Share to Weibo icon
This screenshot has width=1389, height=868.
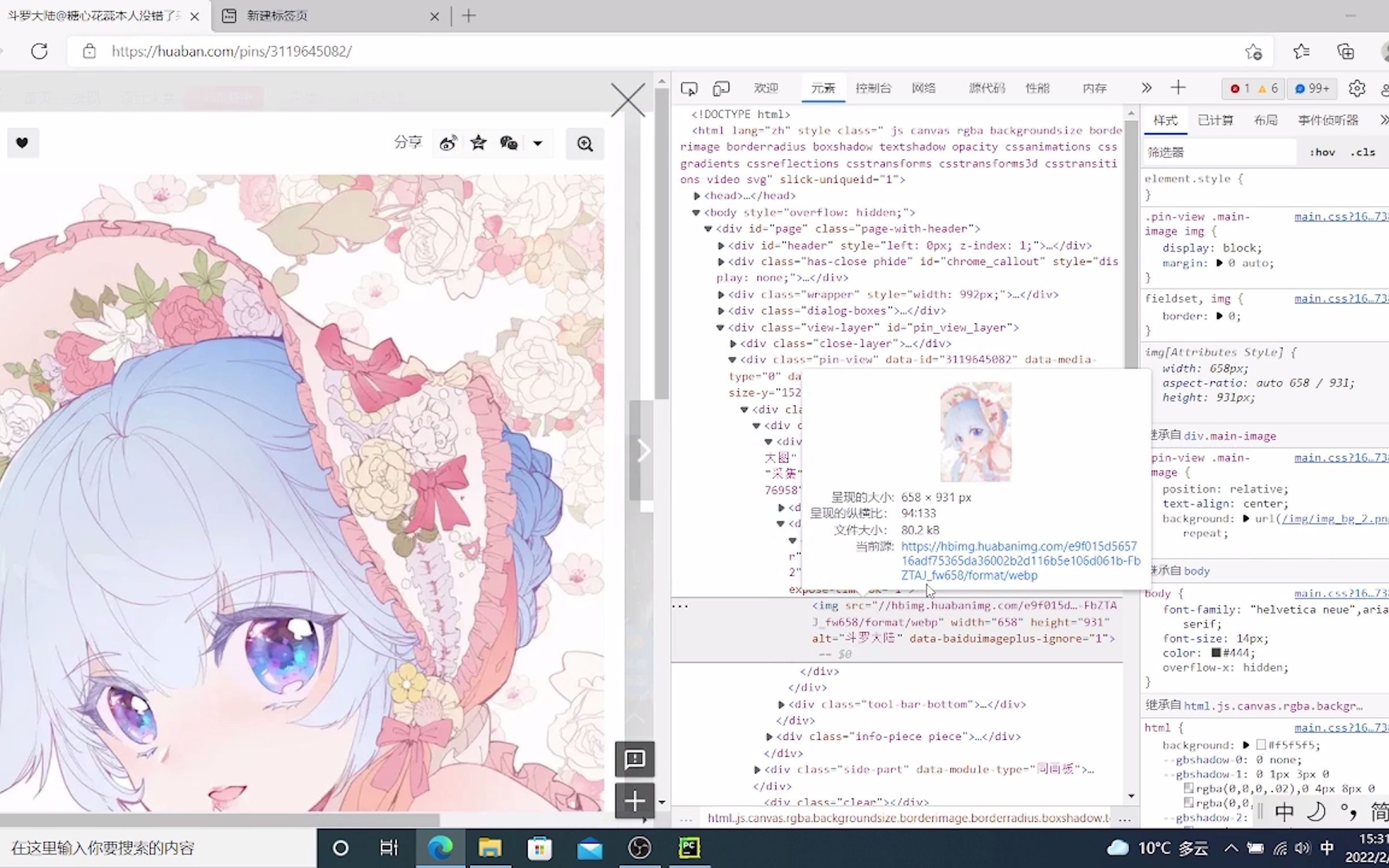point(448,143)
